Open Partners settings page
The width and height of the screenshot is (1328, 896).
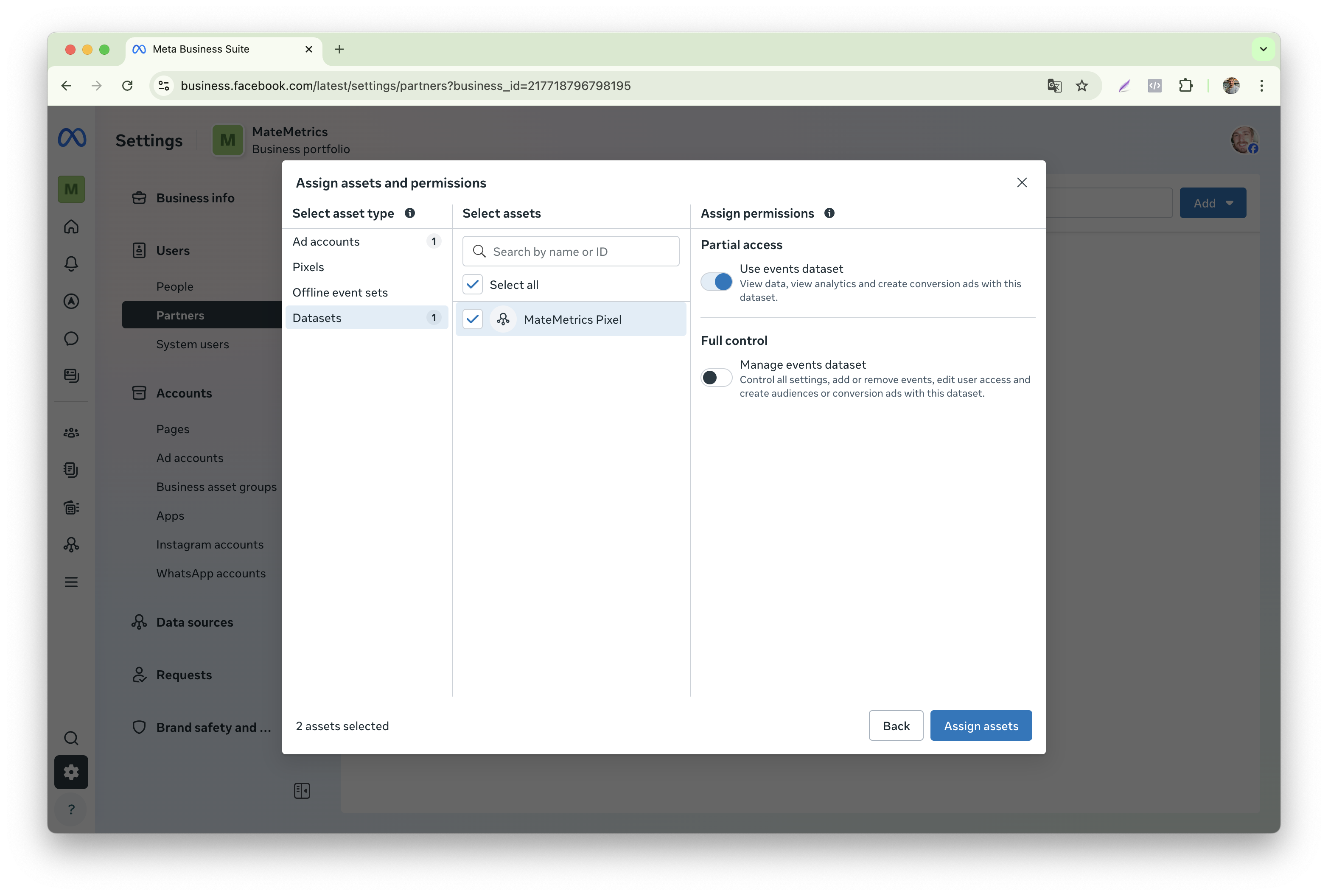point(202,315)
